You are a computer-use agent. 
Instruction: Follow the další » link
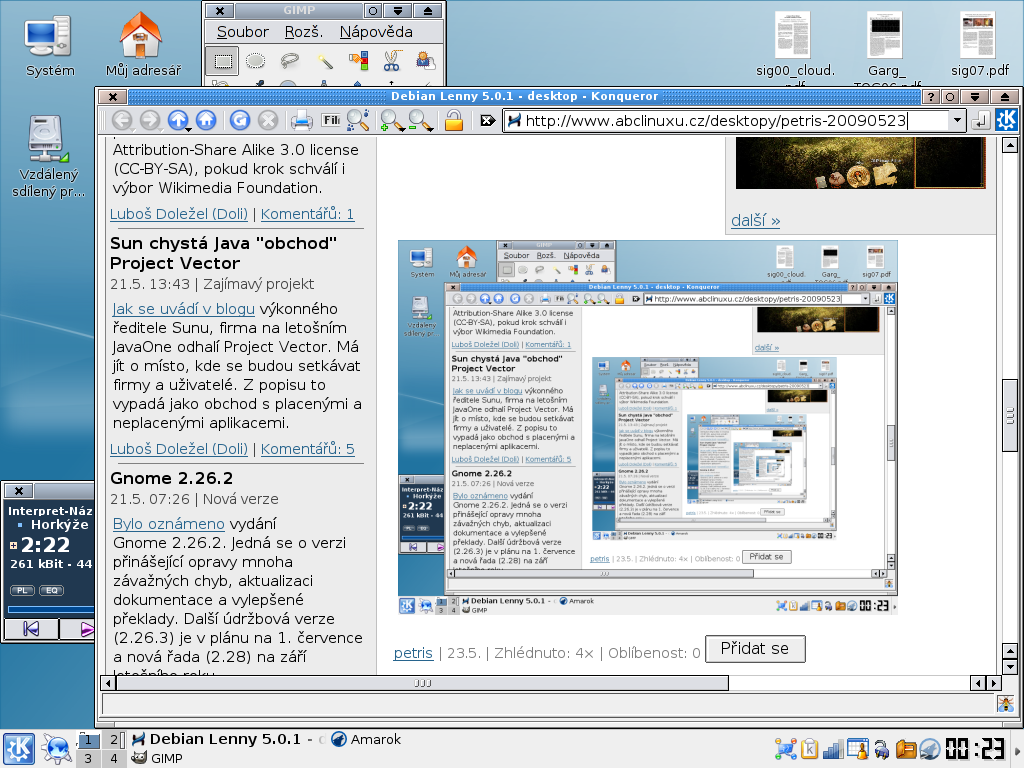pyautogui.click(x=756, y=220)
